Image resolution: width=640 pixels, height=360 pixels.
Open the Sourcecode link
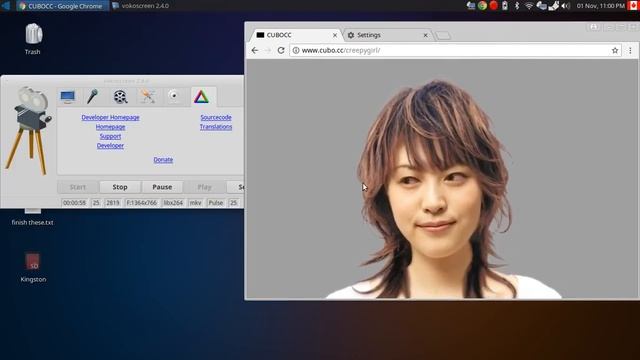pyautogui.click(x=216, y=118)
